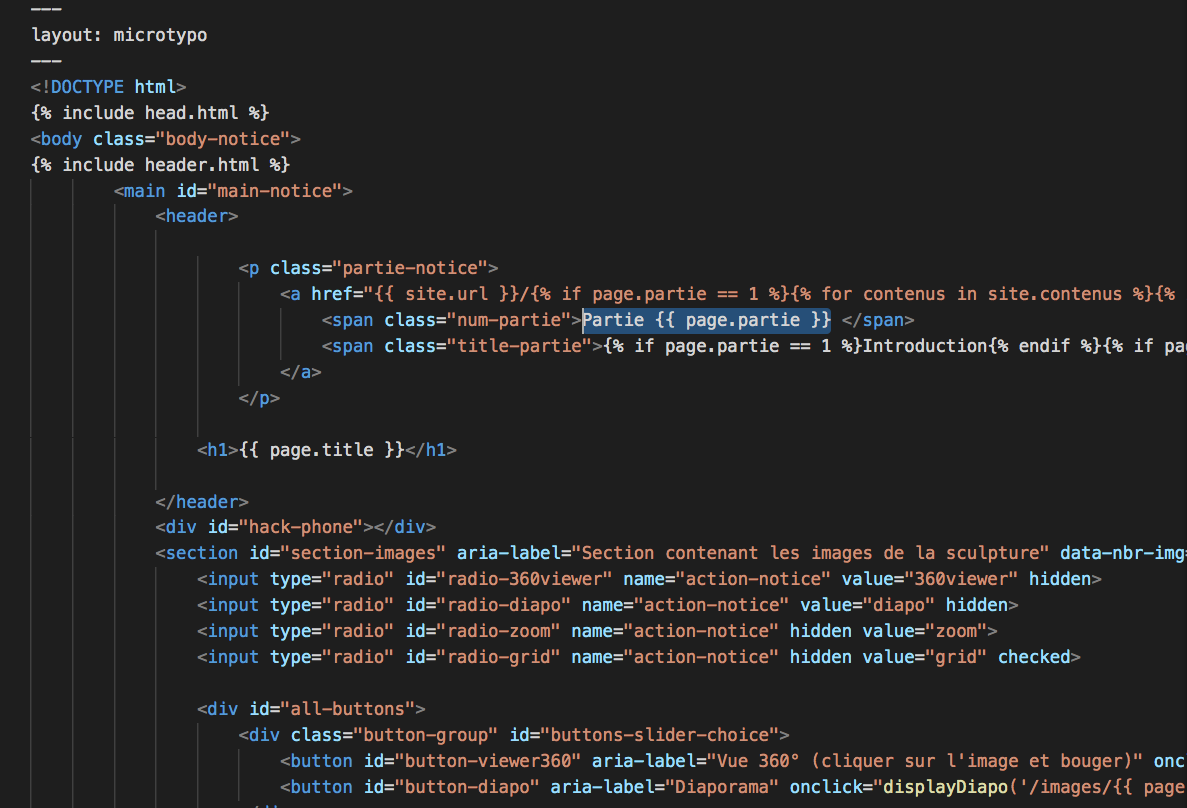
Task: Click the highlighted "Partie {{ page.partie }}" text
Action: point(706,320)
